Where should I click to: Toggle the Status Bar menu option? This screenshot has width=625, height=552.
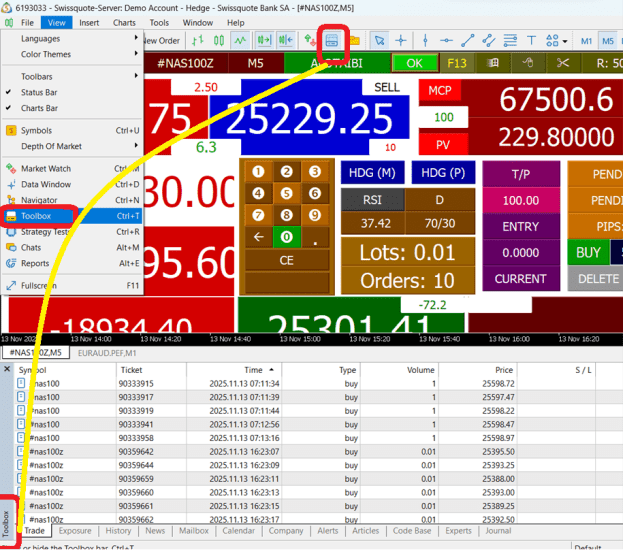[72, 92]
